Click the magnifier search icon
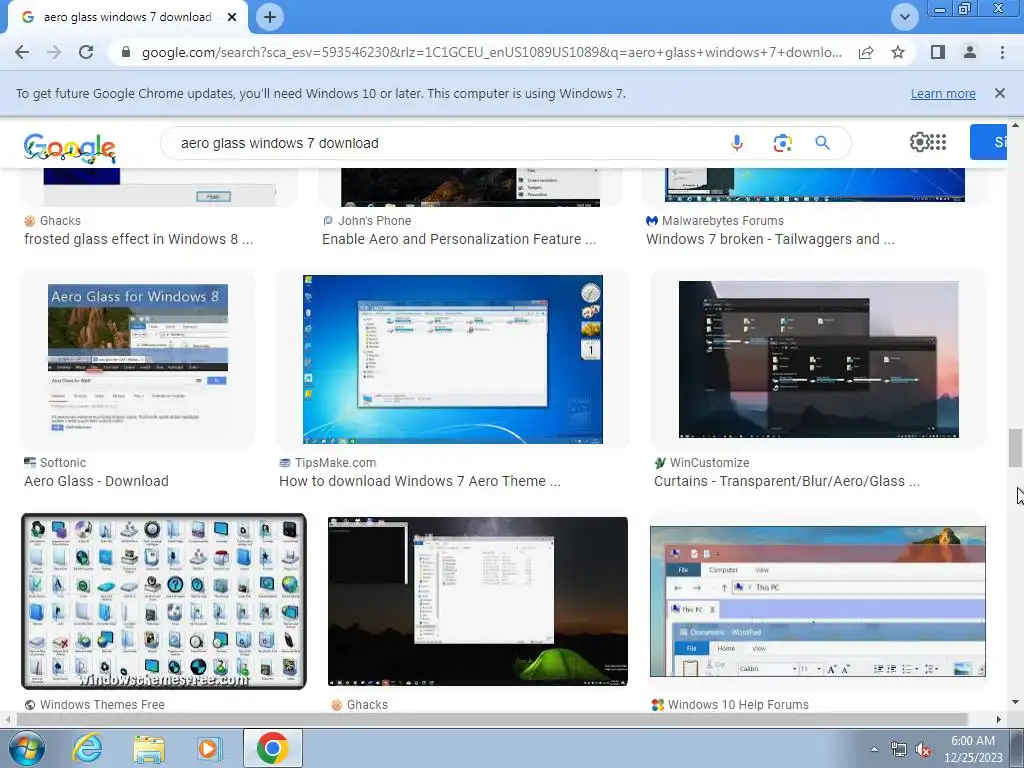 point(822,143)
